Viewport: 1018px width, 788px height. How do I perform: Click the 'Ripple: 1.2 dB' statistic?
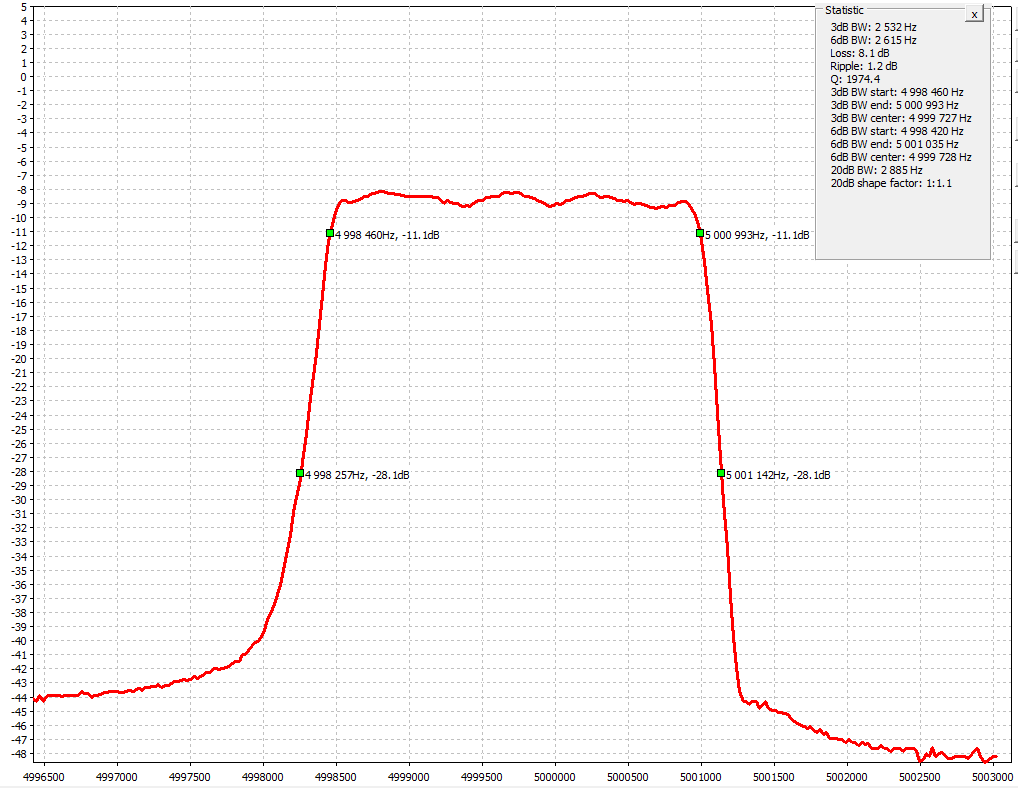click(863, 66)
